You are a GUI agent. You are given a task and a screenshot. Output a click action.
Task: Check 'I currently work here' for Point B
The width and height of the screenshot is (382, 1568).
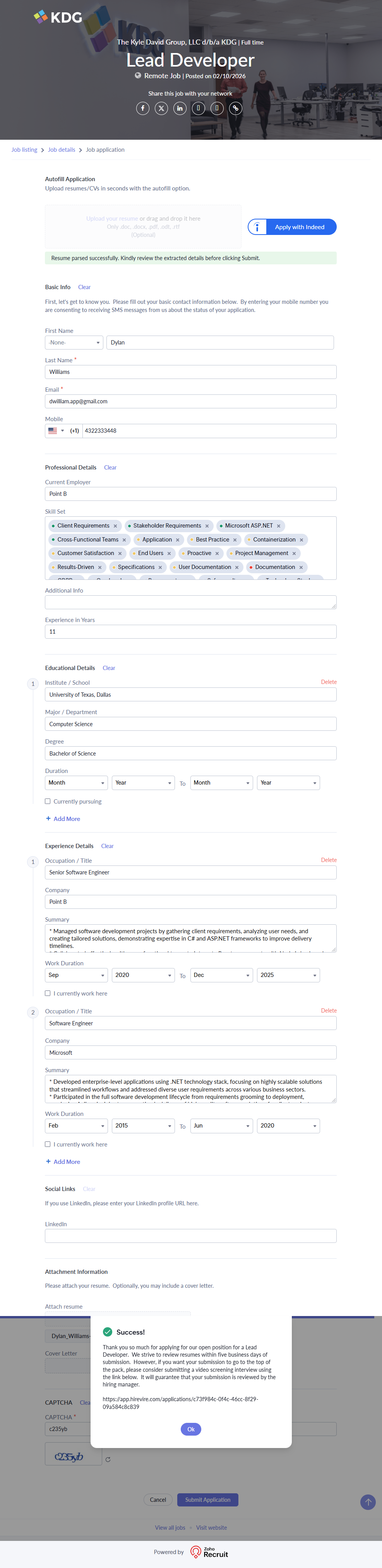[48, 993]
